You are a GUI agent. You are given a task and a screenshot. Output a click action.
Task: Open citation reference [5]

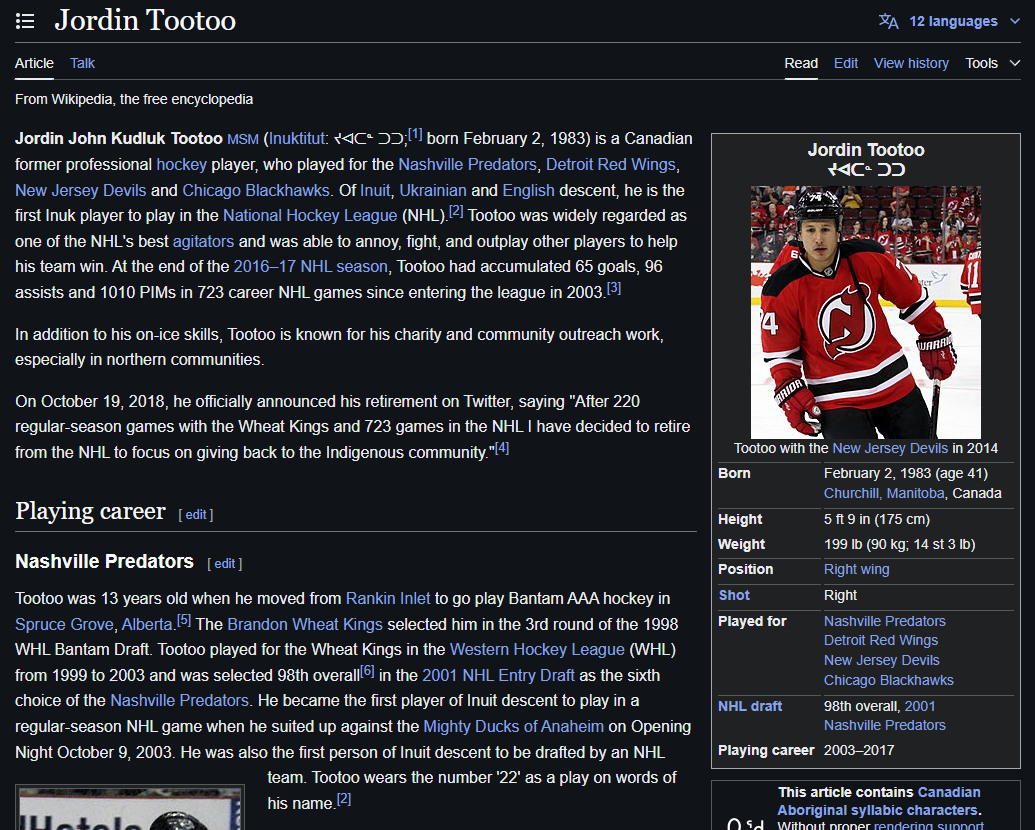[x=184, y=620]
